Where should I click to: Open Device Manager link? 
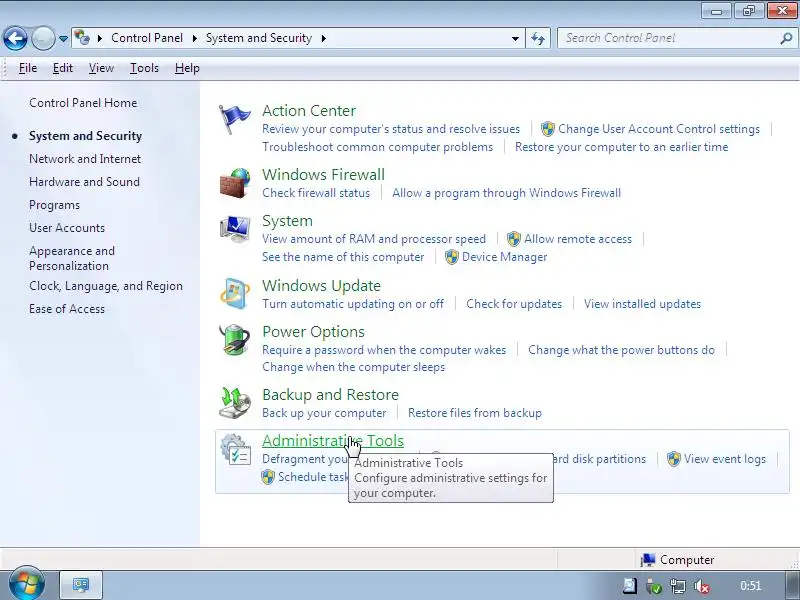click(505, 257)
